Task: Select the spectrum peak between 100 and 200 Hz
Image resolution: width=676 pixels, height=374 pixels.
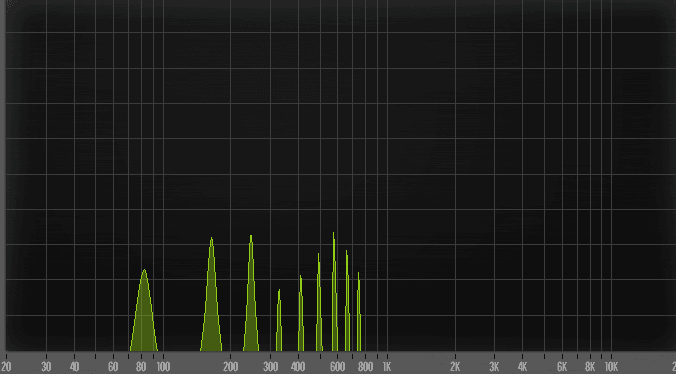Action: (211, 294)
